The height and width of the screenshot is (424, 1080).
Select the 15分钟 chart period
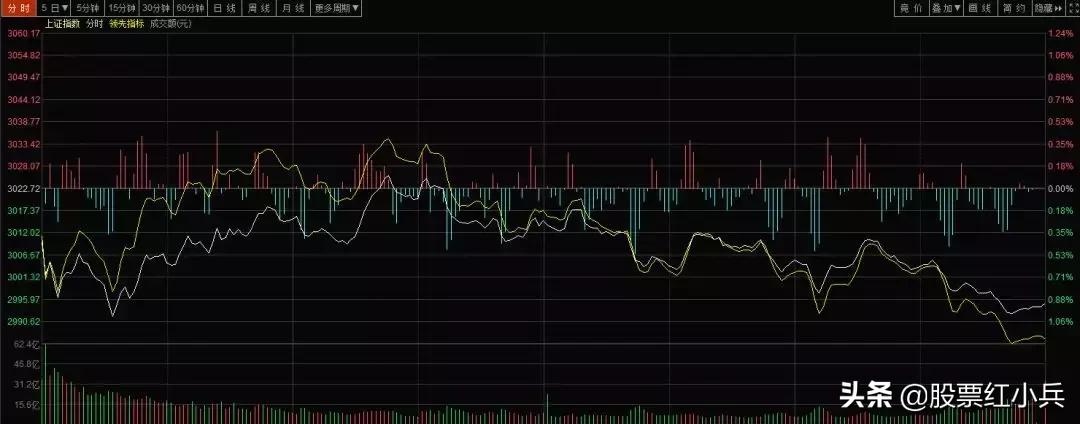point(123,8)
